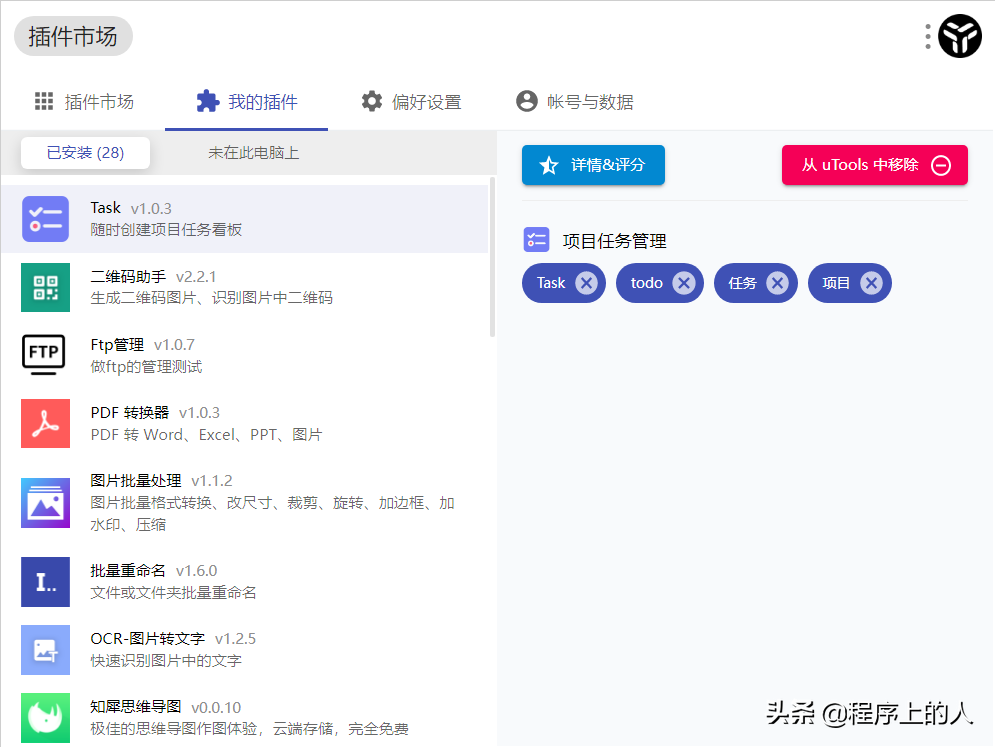Remove the 项目 keyword tag
995x747 pixels.
(871, 283)
